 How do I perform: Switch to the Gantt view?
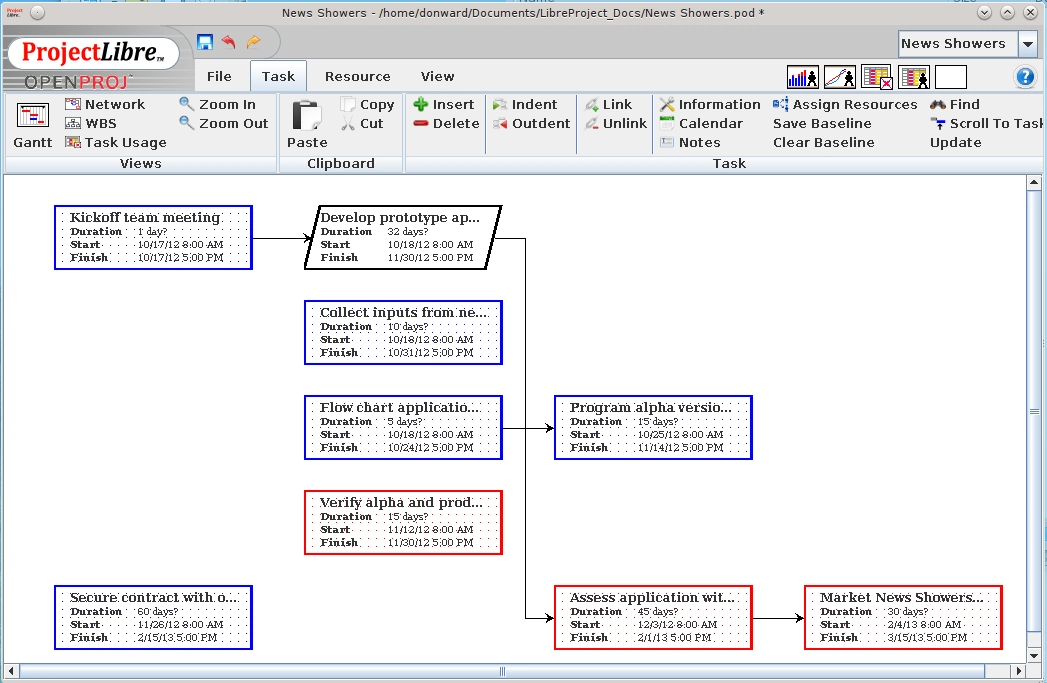pos(33,125)
